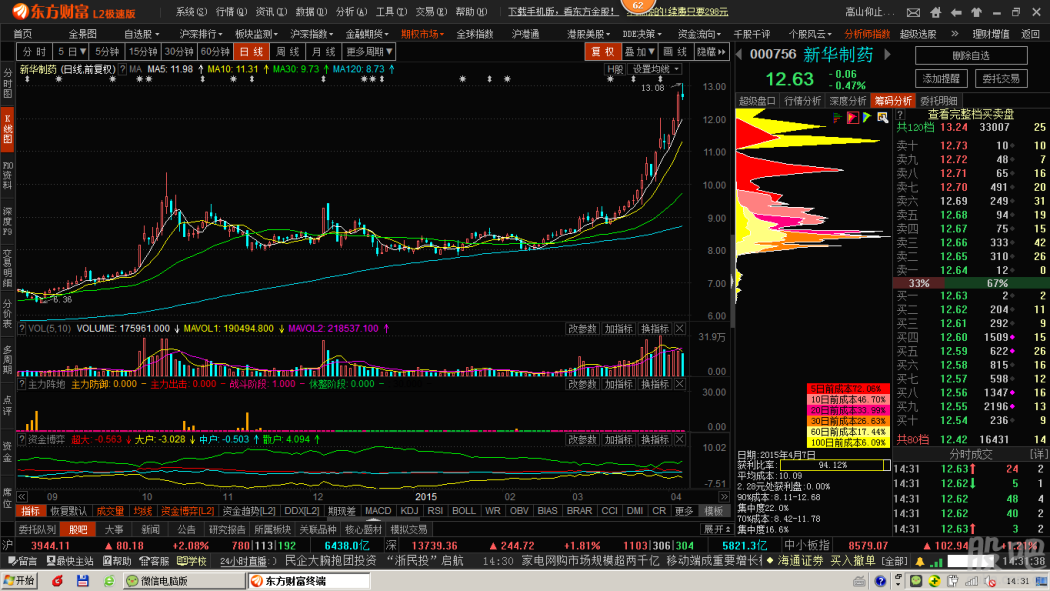Open the mail envelope icon
This screenshot has height=591, width=1050.
tap(913, 12)
